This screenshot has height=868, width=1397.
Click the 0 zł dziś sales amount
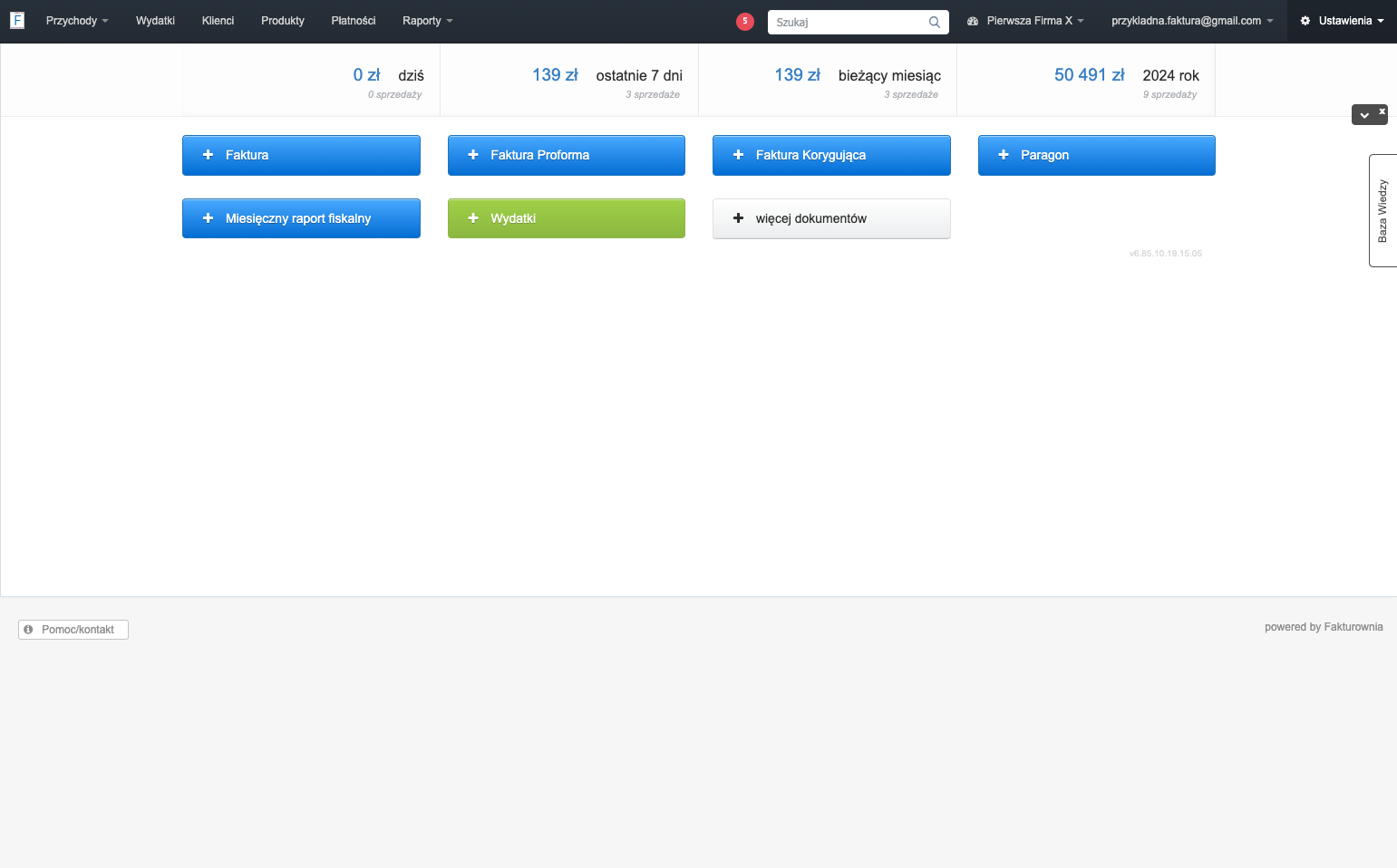pyautogui.click(x=366, y=75)
